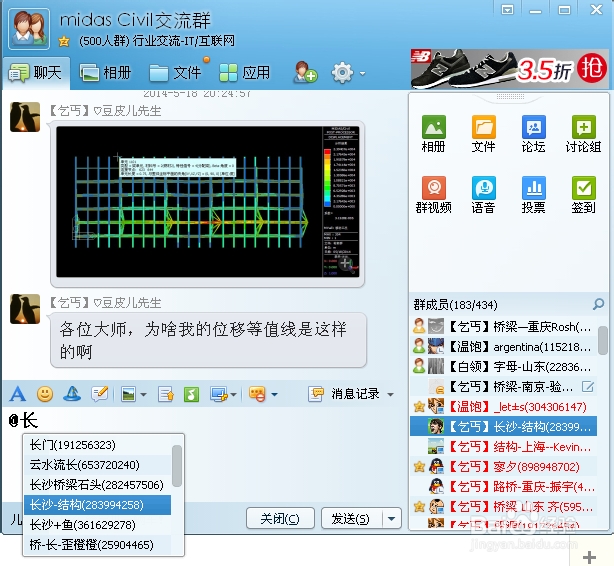The image size is (614, 566).
Task: Click the panel collapse grip above 相册
Action: tap(510, 97)
